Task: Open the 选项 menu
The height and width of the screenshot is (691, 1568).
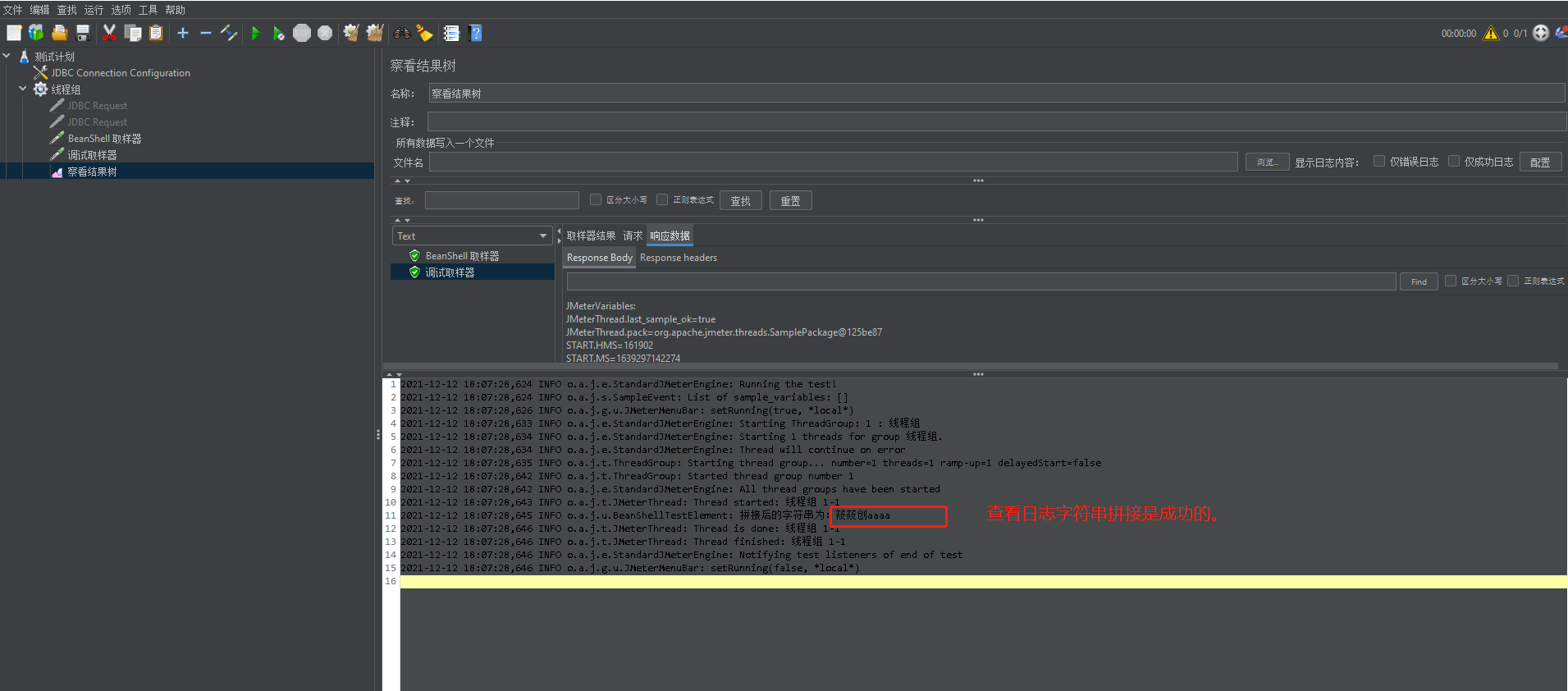Action: 121,10
